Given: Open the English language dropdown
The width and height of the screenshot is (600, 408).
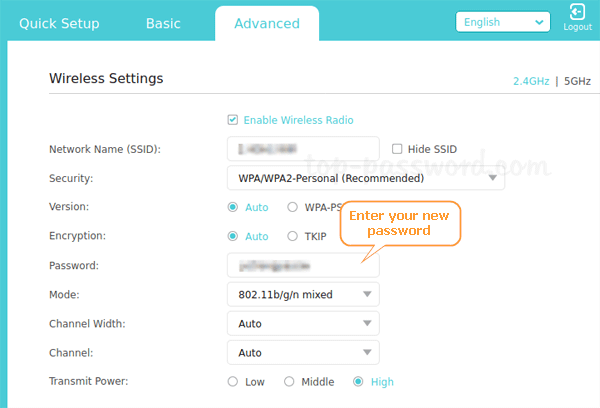Looking at the screenshot, I should [502, 21].
